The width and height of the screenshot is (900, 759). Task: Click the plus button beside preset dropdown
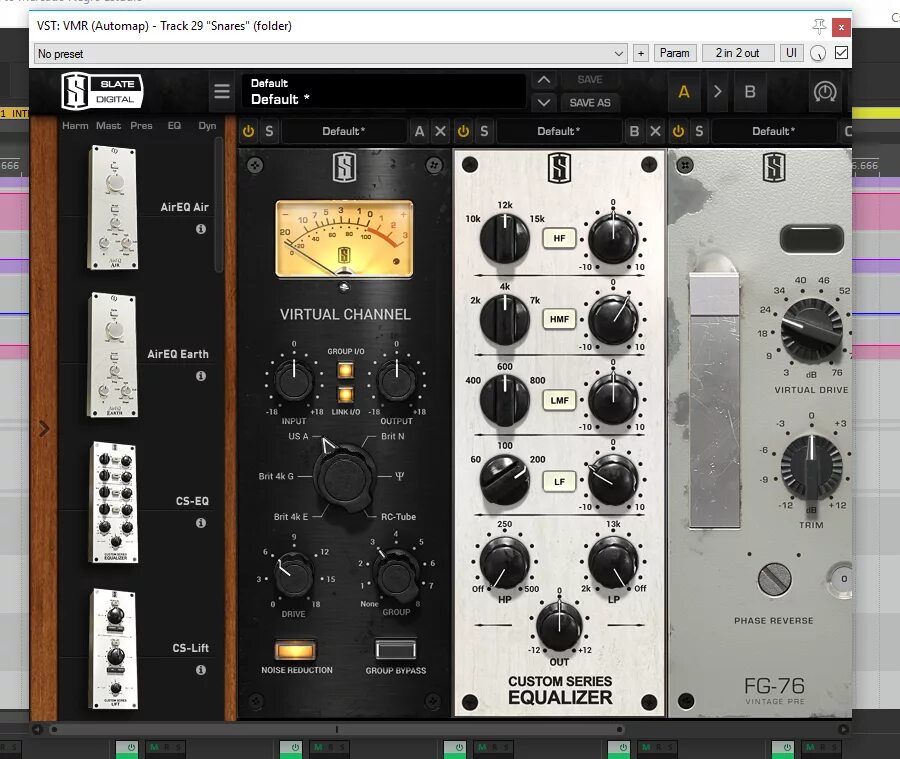(x=641, y=53)
